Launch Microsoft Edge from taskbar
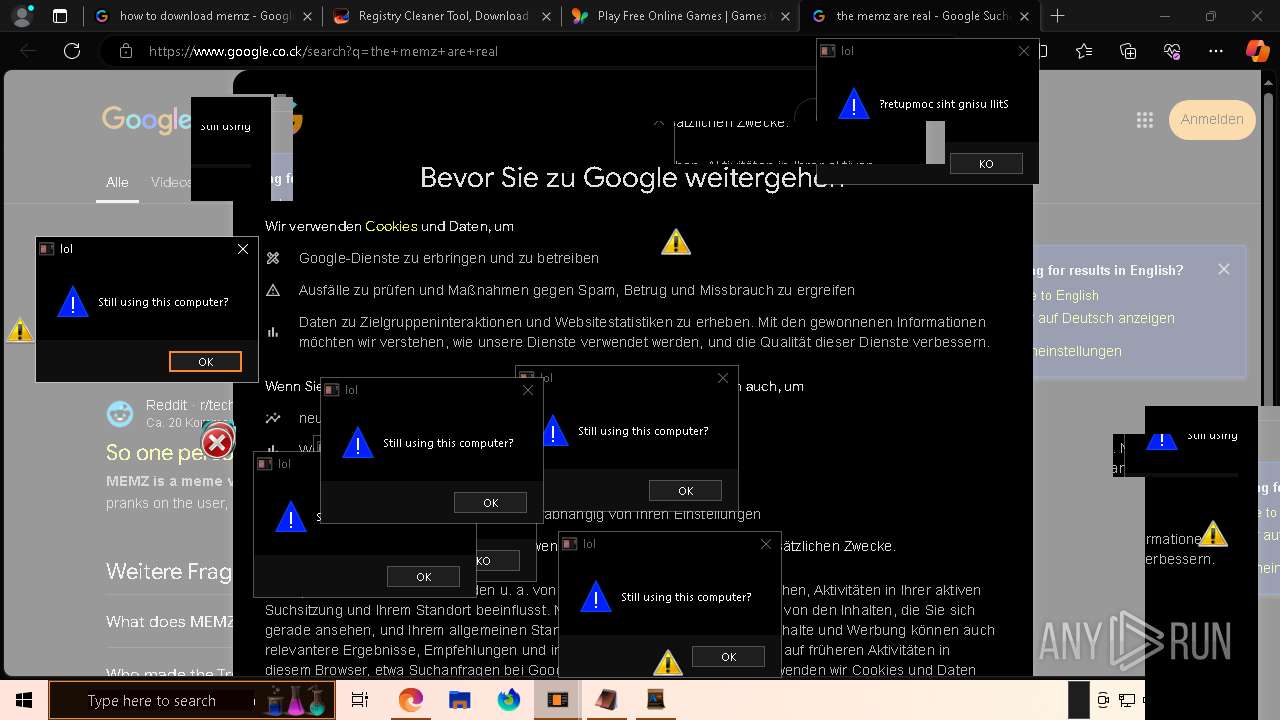This screenshot has width=1280, height=720. [x=410, y=700]
